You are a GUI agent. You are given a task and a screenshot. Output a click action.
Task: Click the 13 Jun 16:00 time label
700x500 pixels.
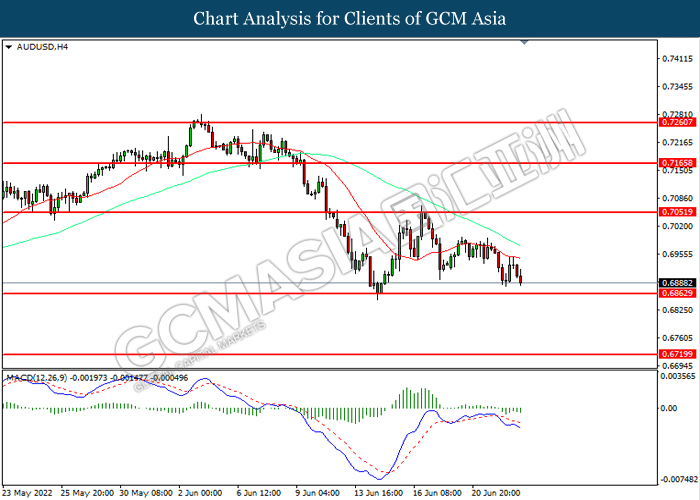tap(379, 493)
